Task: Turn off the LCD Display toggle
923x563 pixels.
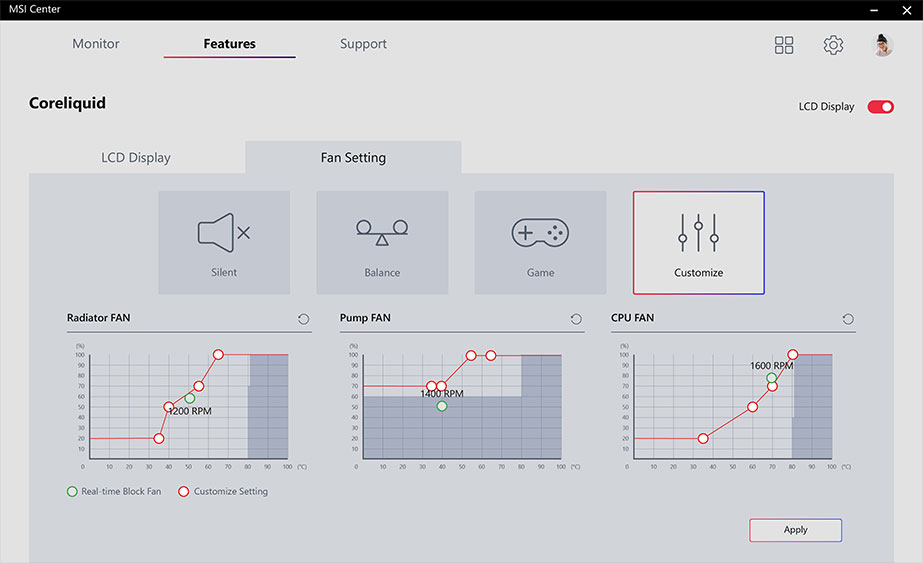Action: [881, 107]
